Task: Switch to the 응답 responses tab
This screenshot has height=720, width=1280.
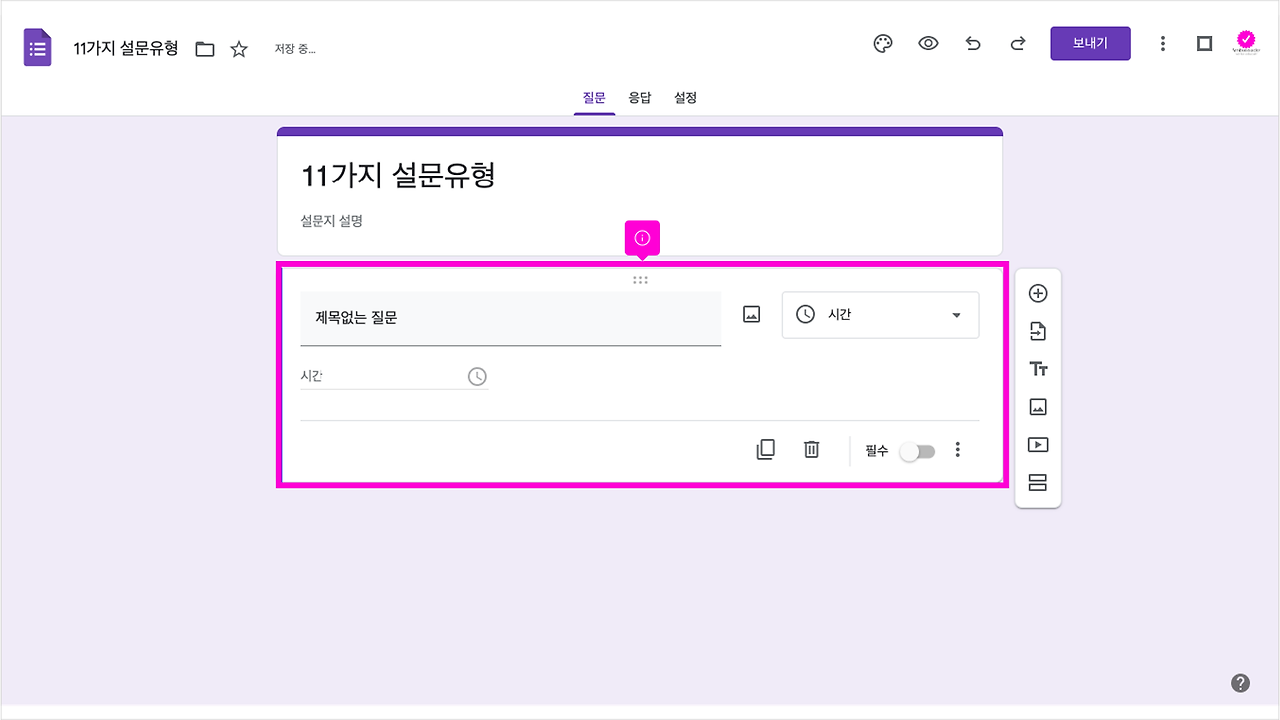Action: coord(640,97)
